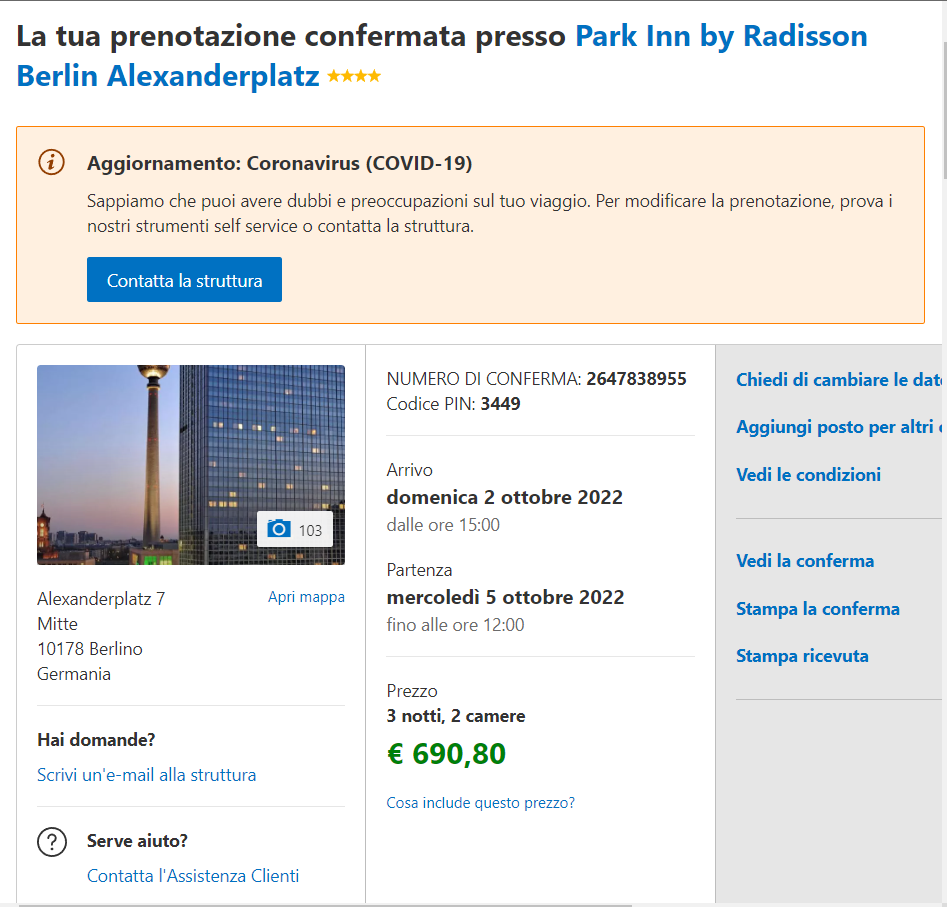Select Aggiungi posto per altri option

(839, 427)
